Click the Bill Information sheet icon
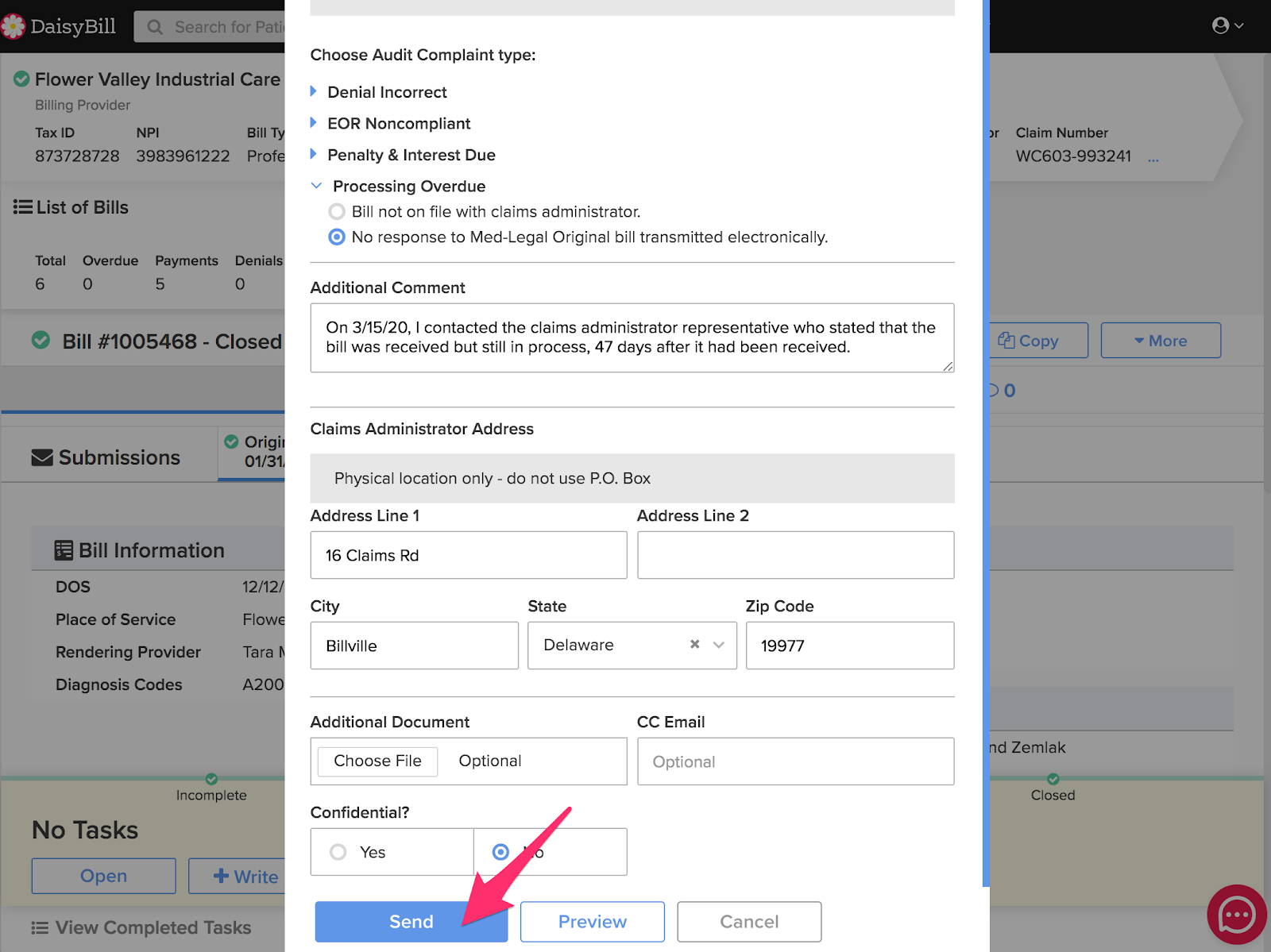 click(64, 550)
